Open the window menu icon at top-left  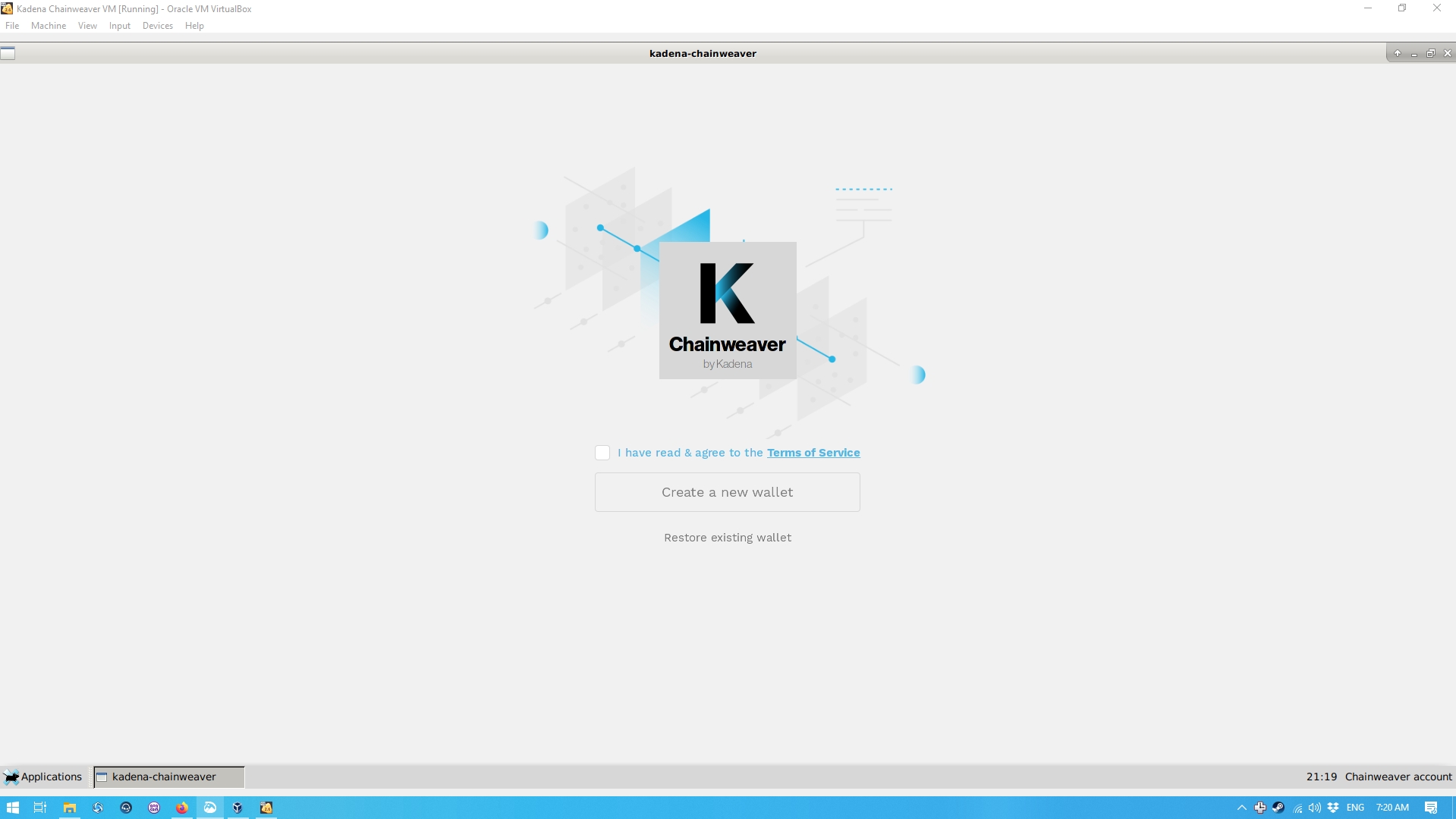(8, 53)
